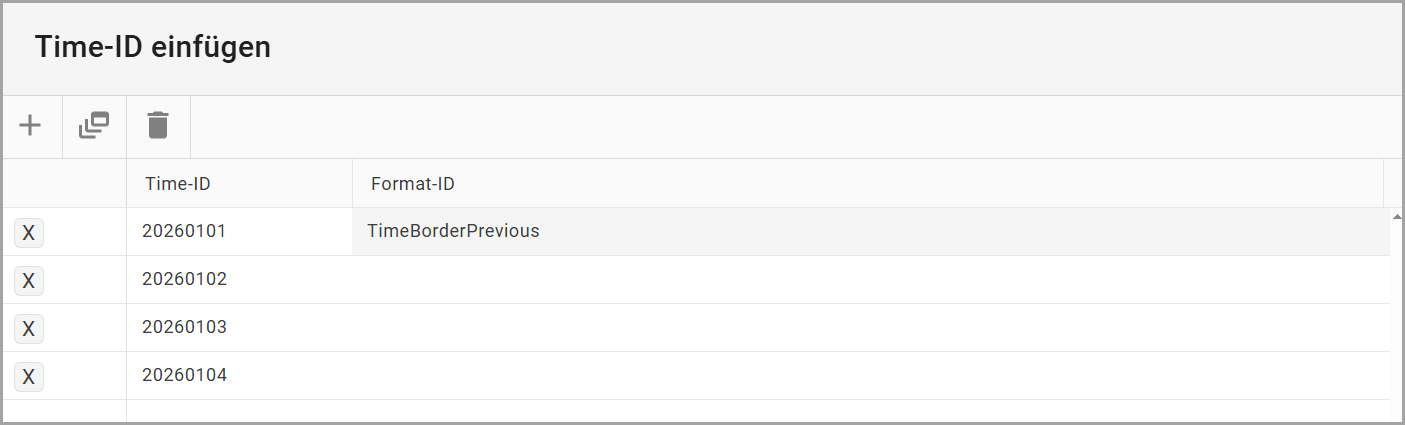Image resolution: width=1405 pixels, height=425 pixels.
Task: Click the table scrollbar up arrow
Action: click(1396, 215)
